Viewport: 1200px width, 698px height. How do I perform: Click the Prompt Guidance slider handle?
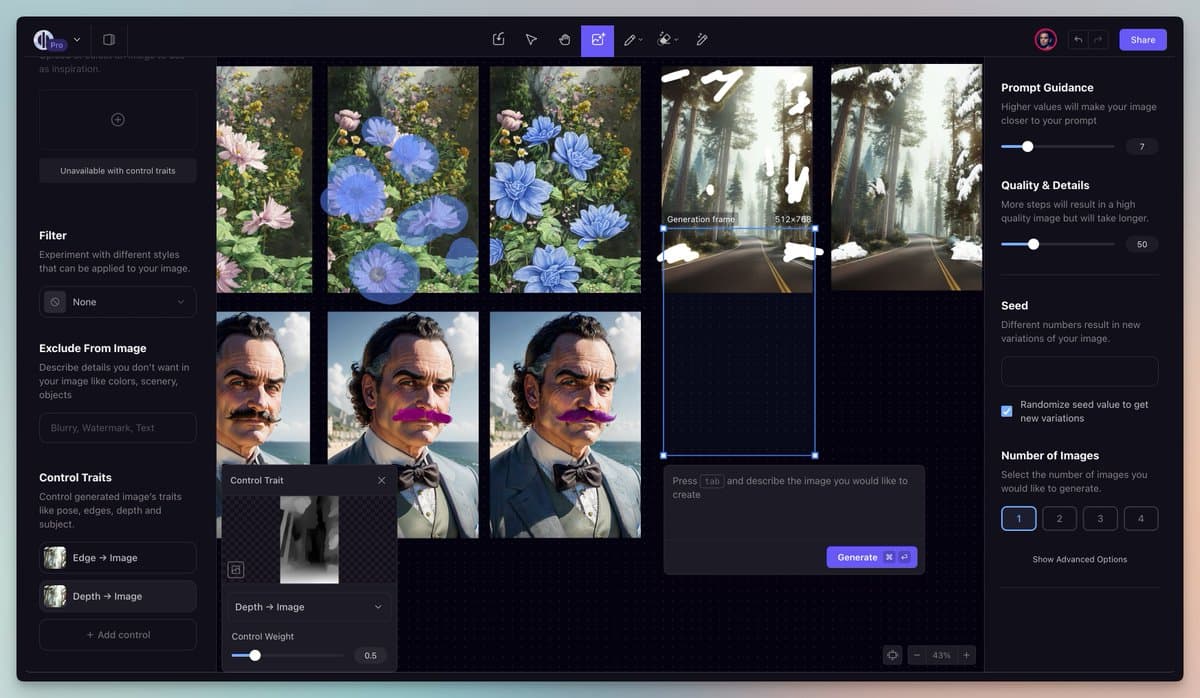pyautogui.click(x=1027, y=147)
